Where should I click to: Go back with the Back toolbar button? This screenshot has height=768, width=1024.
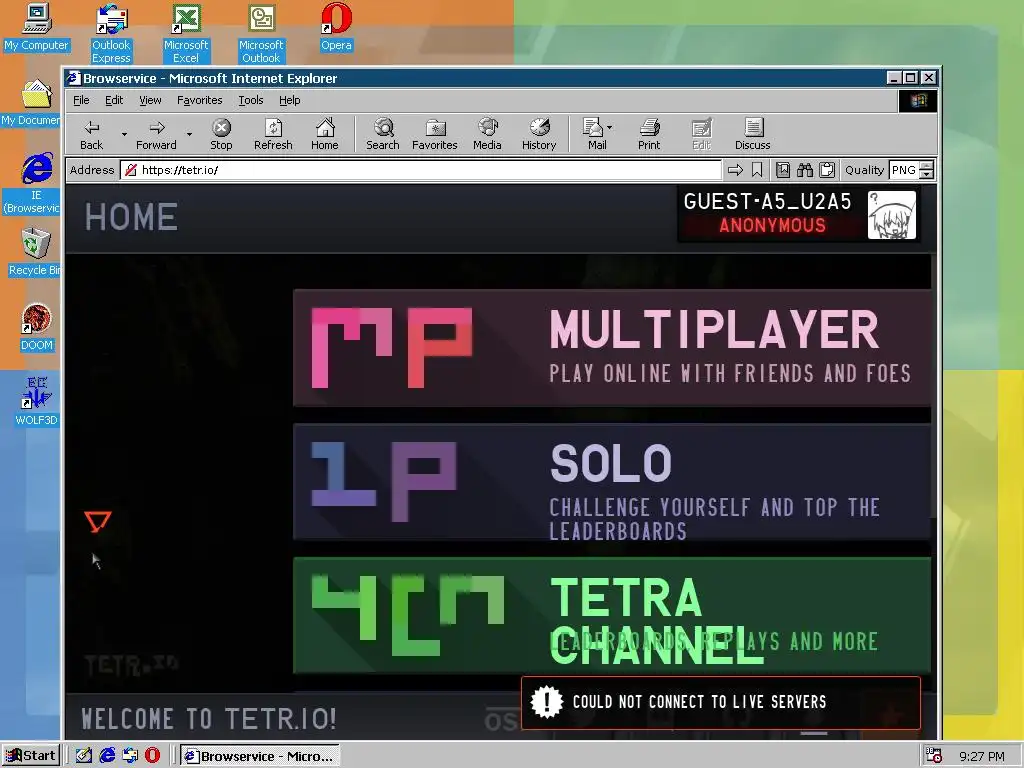pos(91,135)
